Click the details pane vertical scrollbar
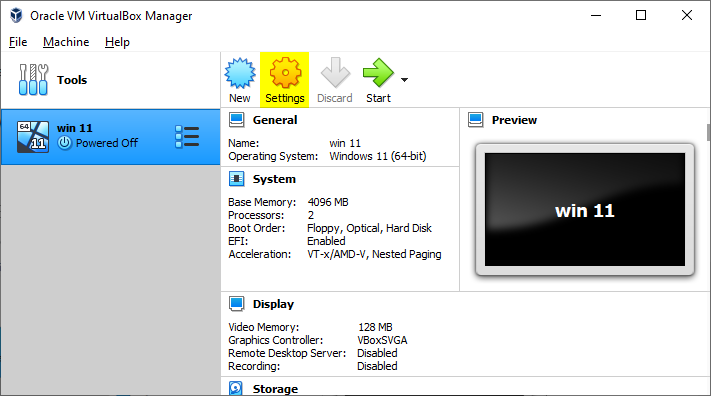The height and width of the screenshot is (396, 711). [x=708, y=132]
